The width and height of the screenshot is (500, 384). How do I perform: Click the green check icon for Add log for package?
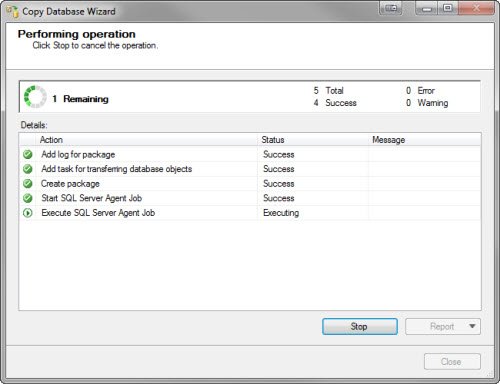click(28, 154)
